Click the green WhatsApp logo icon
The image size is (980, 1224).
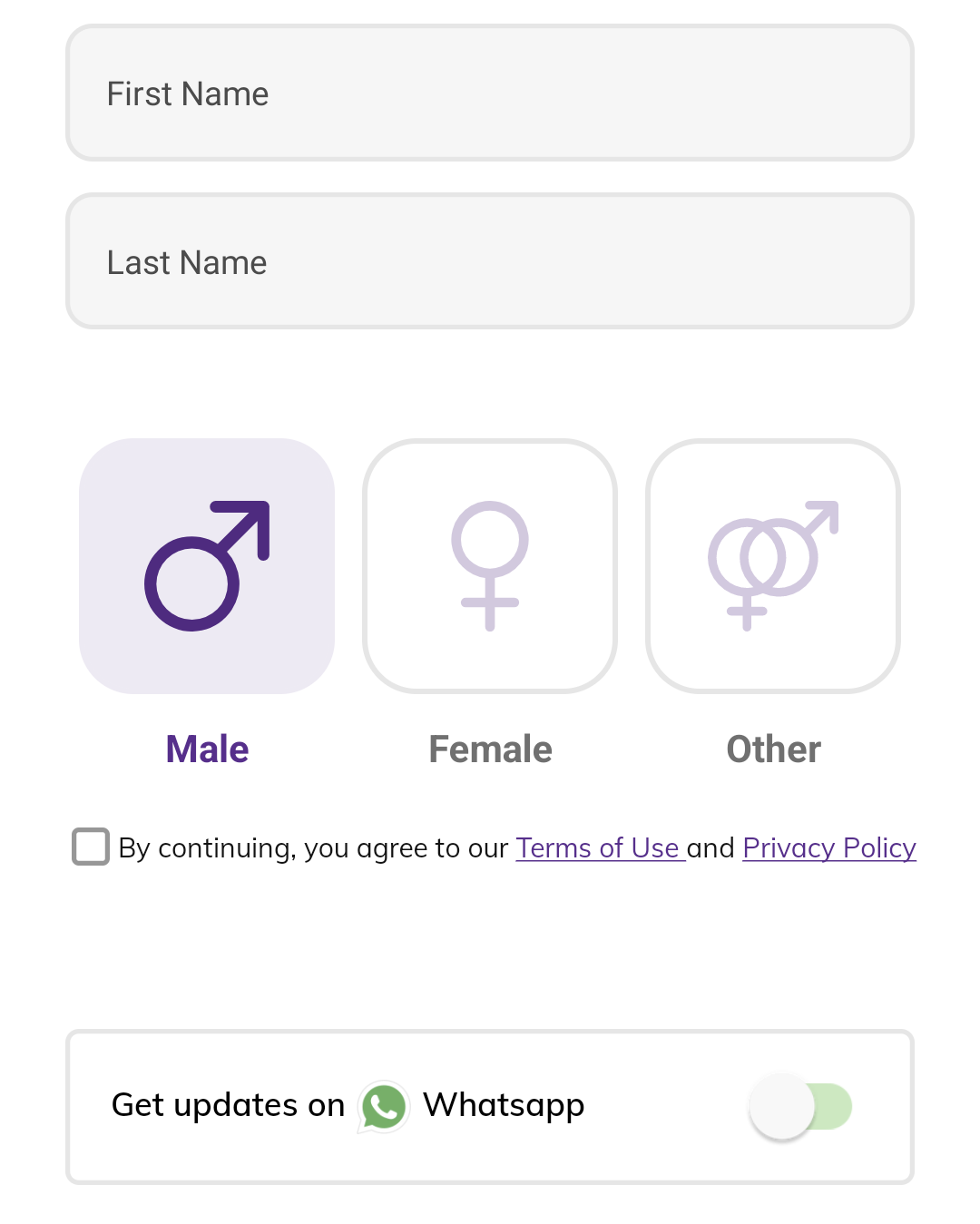[x=384, y=1107]
